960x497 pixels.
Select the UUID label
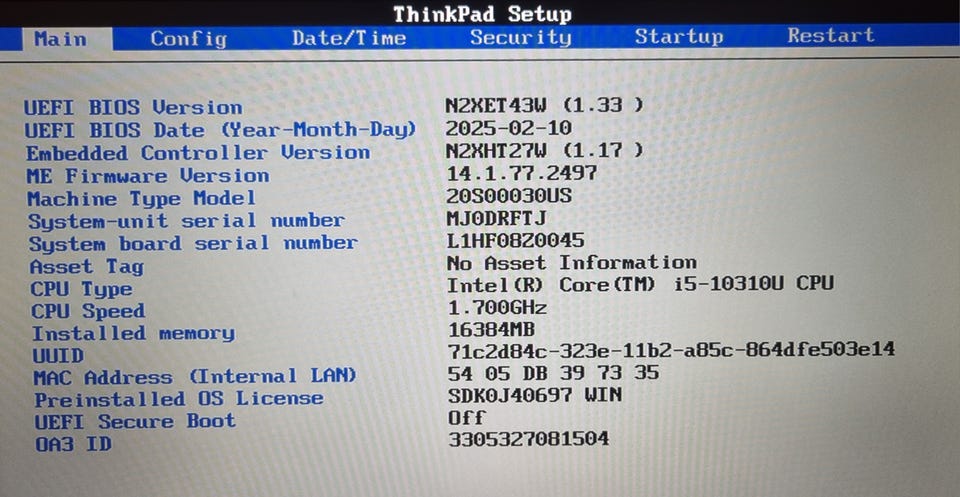[58, 356]
